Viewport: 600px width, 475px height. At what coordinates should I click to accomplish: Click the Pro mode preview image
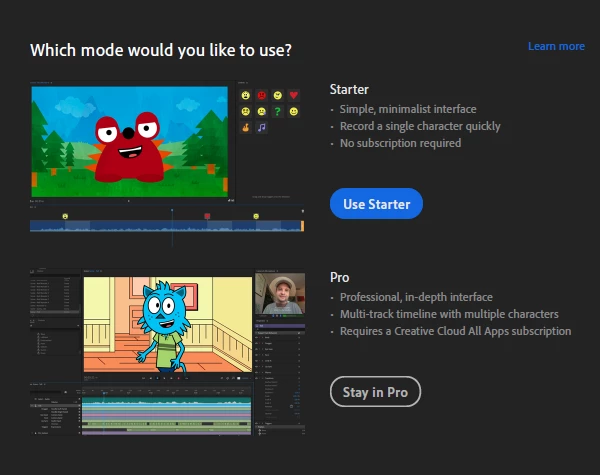pyautogui.click(x=167, y=353)
